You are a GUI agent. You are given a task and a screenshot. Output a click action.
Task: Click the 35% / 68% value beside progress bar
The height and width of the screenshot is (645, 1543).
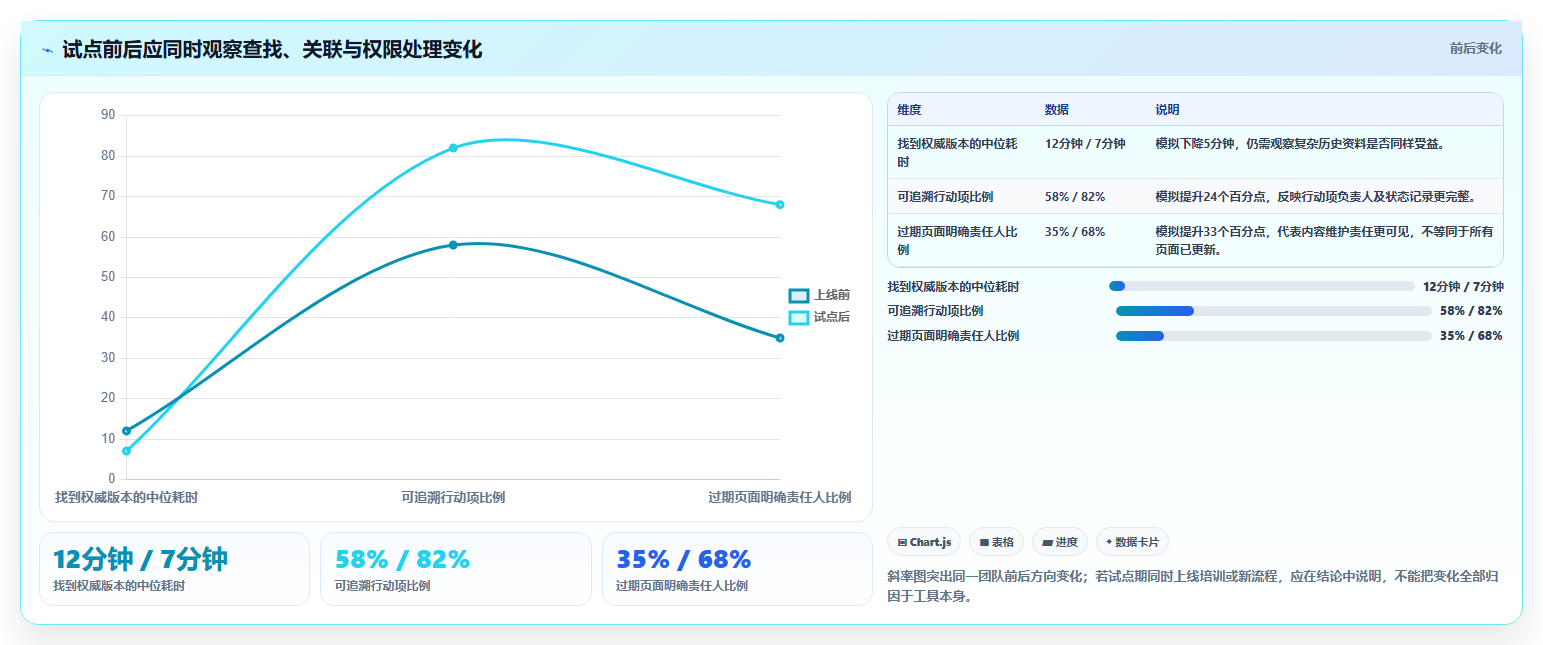click(x=1471, y=336)
